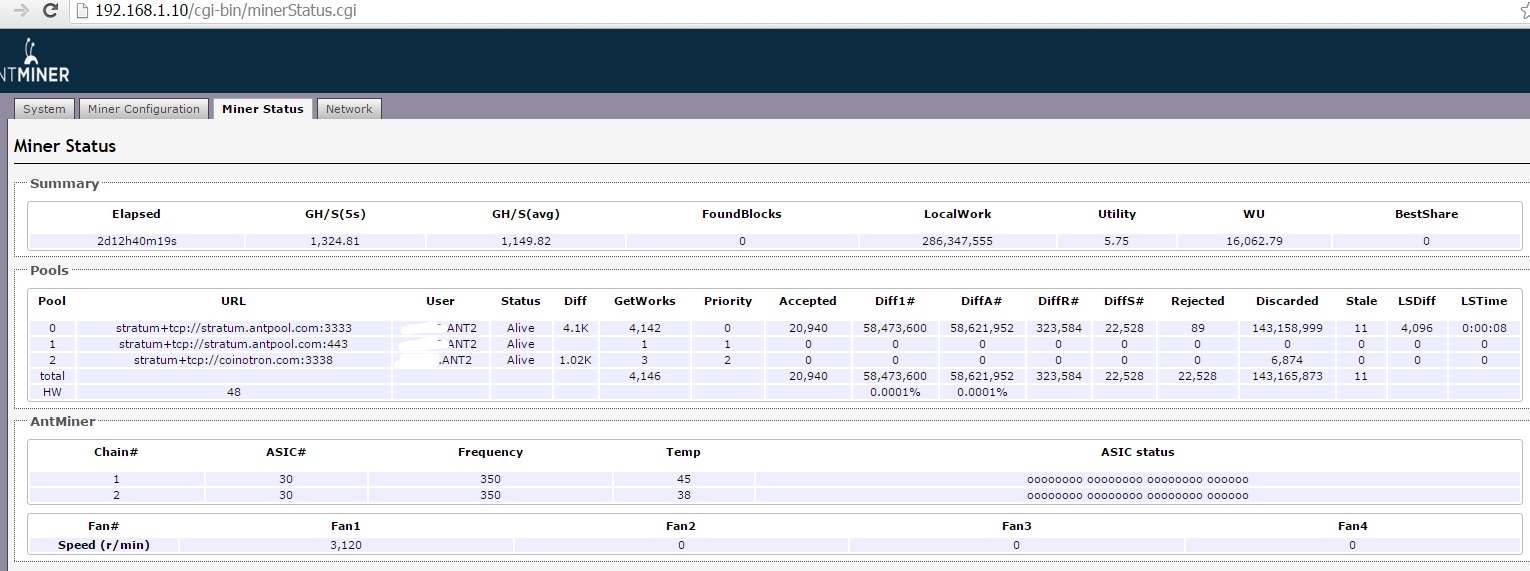This screenshot has width=1530, height=571.
Task: Click the Rejected column header in Pools
Action: coord(1197,301)
